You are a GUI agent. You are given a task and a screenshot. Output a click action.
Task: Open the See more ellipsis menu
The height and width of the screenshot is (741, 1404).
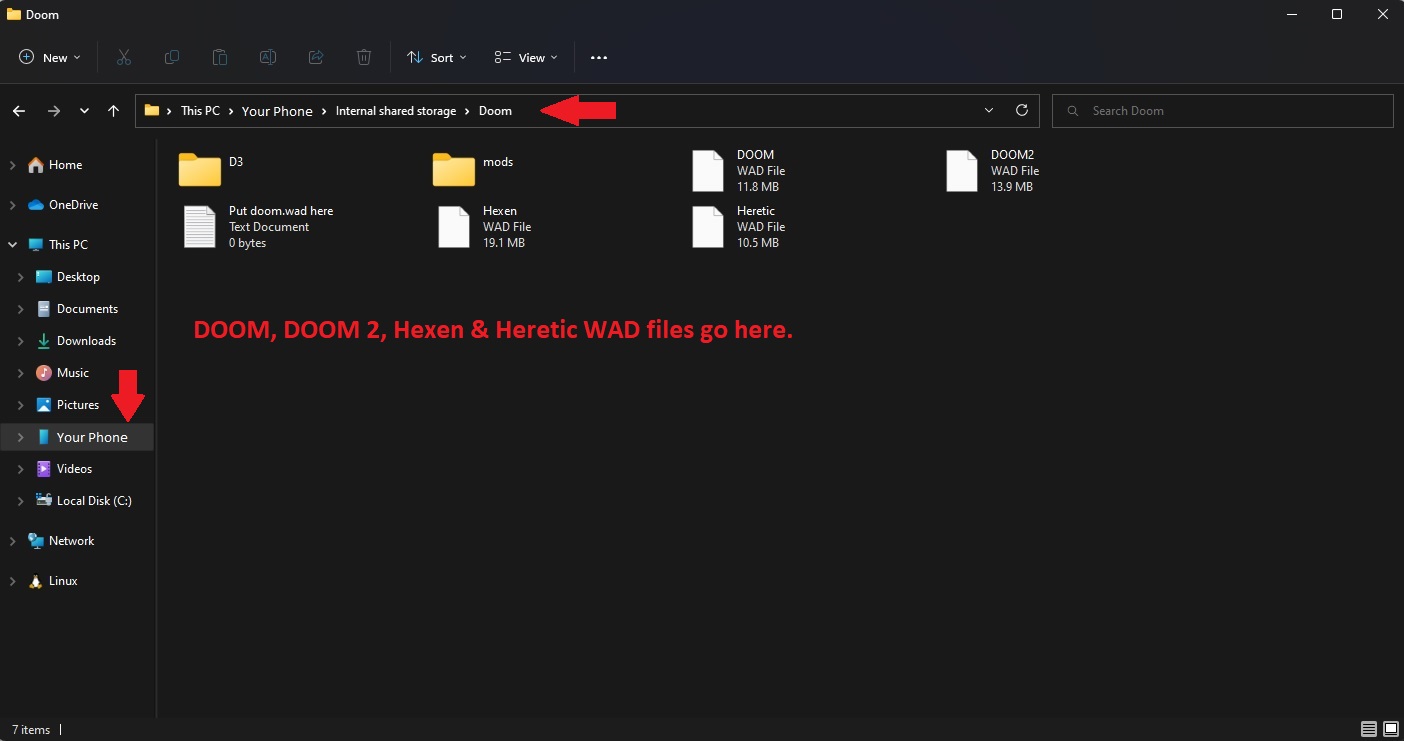point(599,58)
